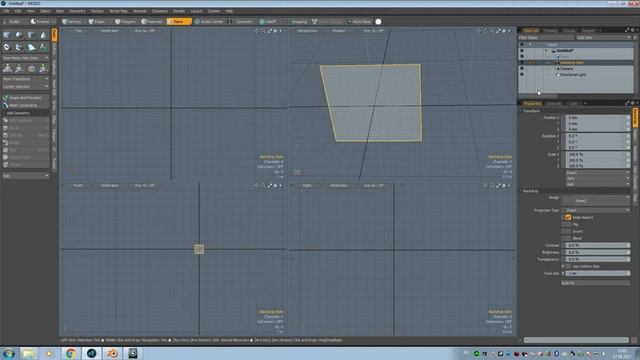
Task: Open Properties panel gear options
Action: coord(633,103)
